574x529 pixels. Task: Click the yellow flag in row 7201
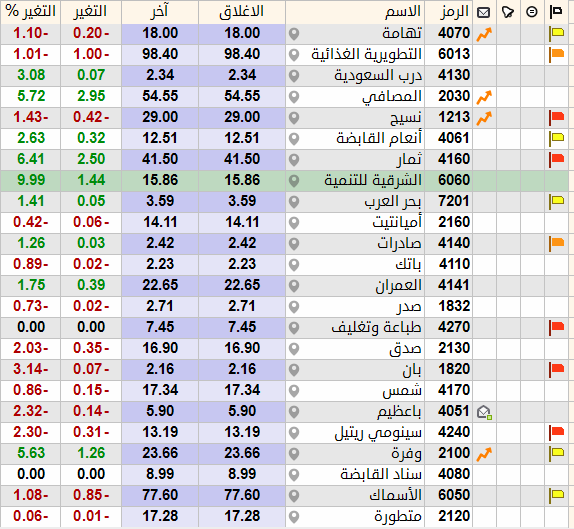(556, 202)
